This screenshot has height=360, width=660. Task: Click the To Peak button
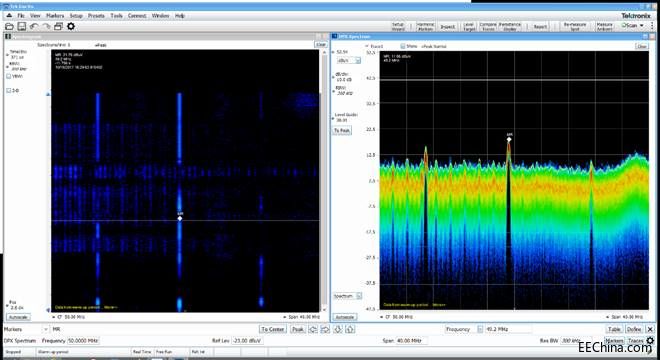(342, 131)
